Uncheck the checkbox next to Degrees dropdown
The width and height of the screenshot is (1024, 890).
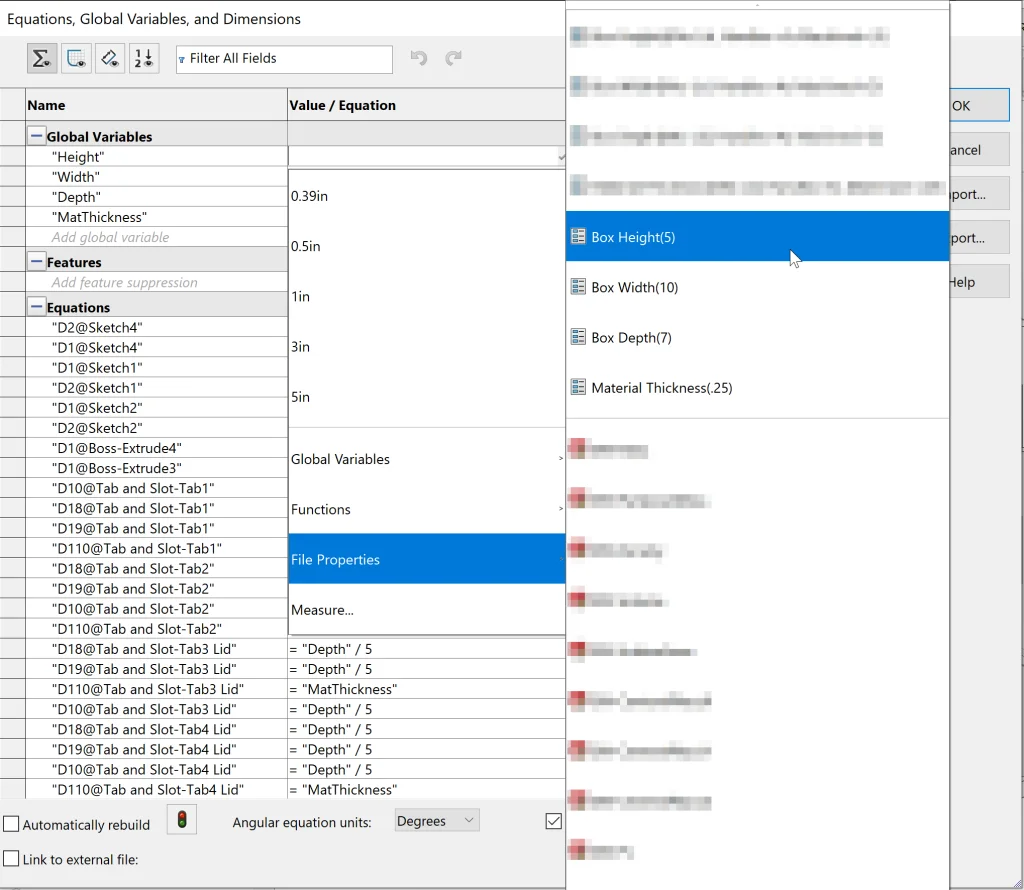click(x=554, y=821)
